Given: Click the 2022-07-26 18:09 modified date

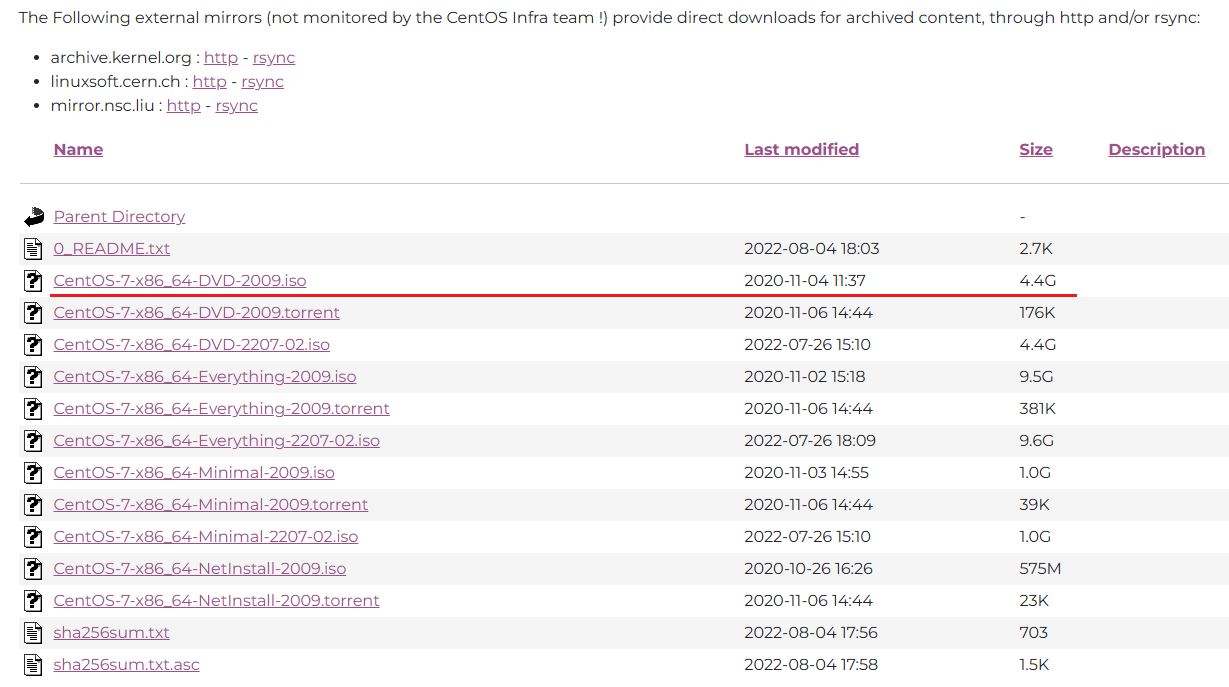Looking at the screenshot, I should click(810, 440).
